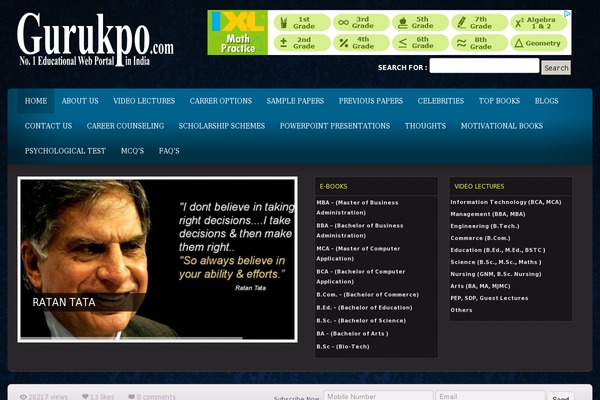Open PEP, SDP, Guest Lectures link

pos(489,298)
